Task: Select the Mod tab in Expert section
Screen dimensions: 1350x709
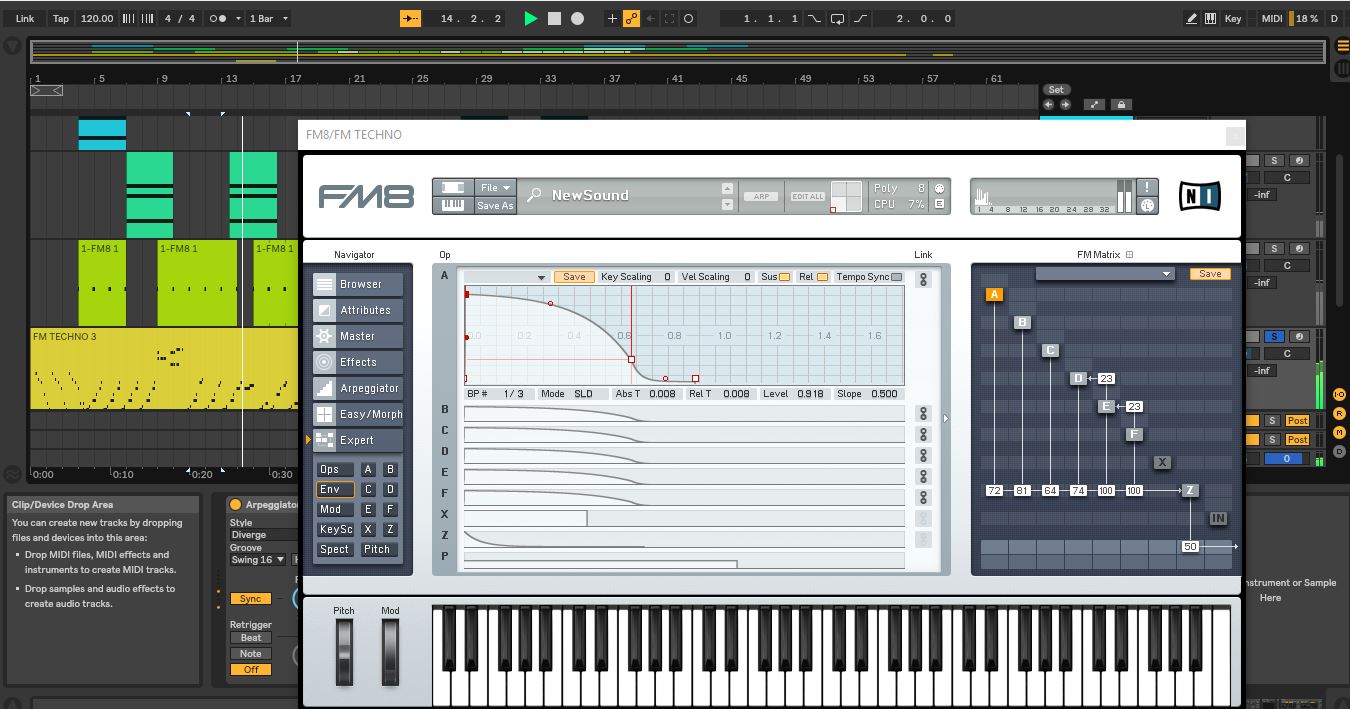Action: (x=334, y=509)
